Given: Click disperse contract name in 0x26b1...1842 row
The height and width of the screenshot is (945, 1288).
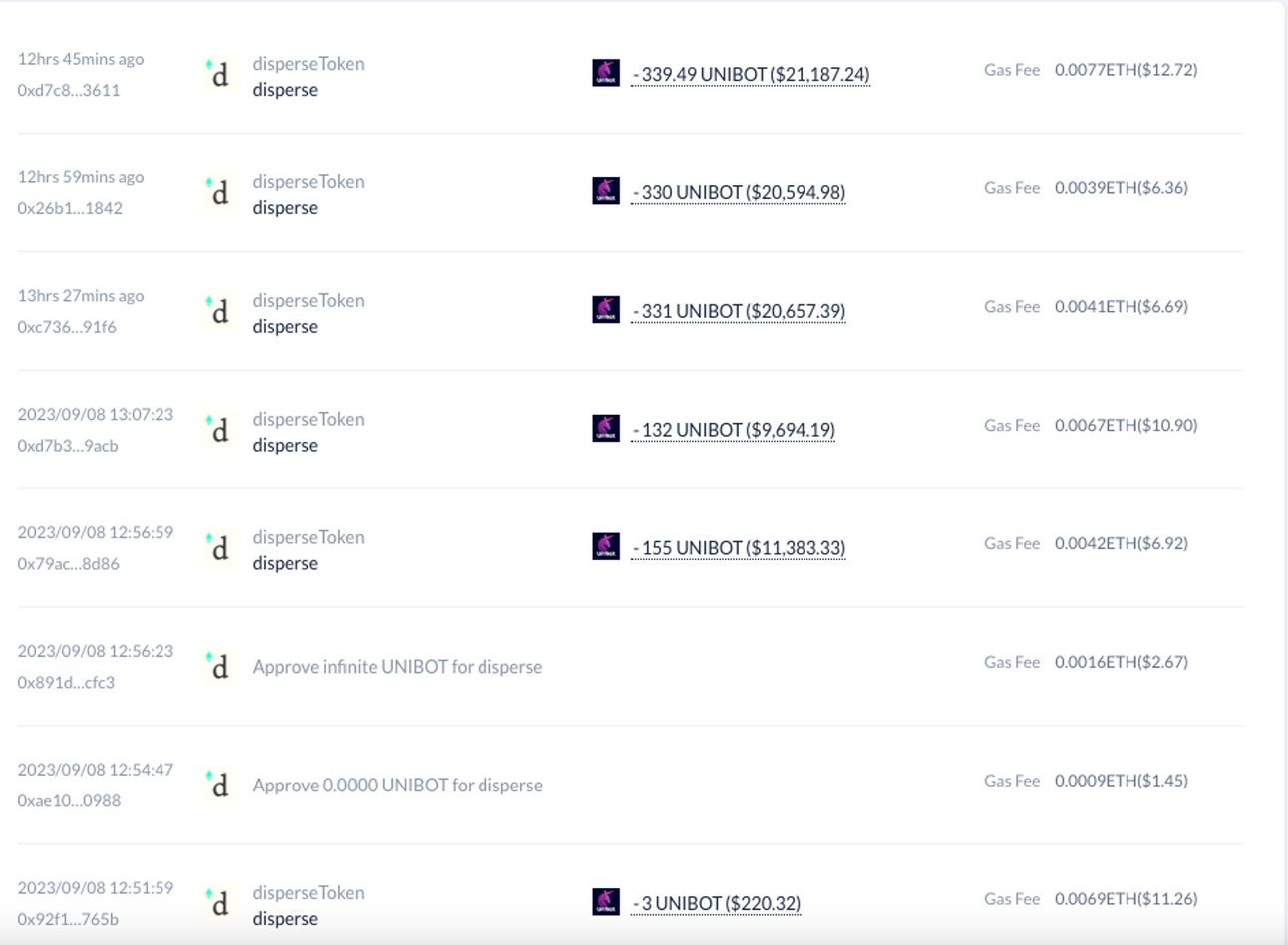Looking at the screenshot, I should tap(285, 208).
